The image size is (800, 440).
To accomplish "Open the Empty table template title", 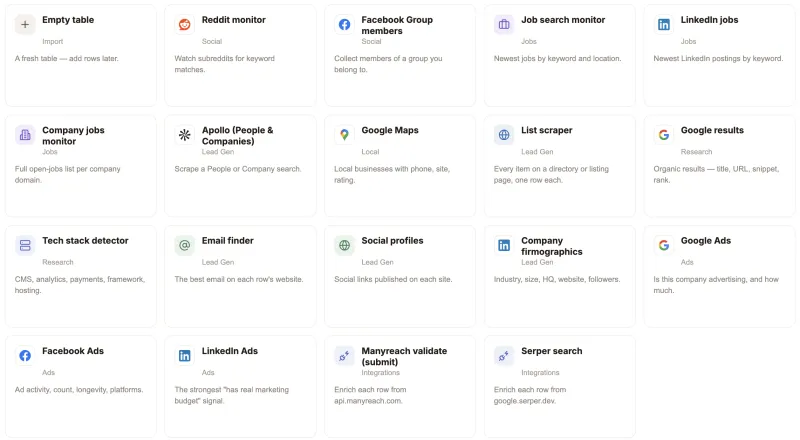I will 68,20.
